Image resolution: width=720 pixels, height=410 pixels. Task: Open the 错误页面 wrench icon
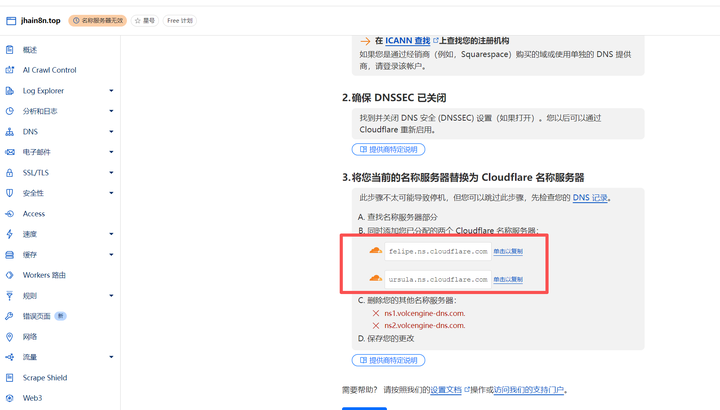tap(10, 316)
